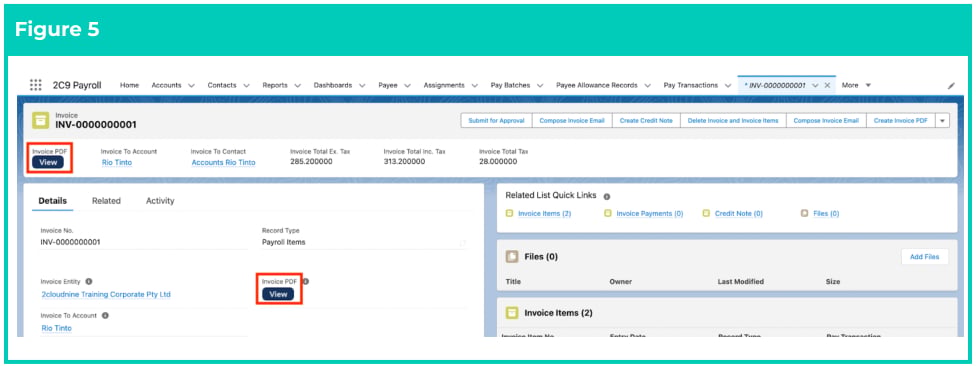Click the Invoice record icon beside INV-0000000001 heading
The height and width of the screenshot is (366, 976).
[40, 120]
